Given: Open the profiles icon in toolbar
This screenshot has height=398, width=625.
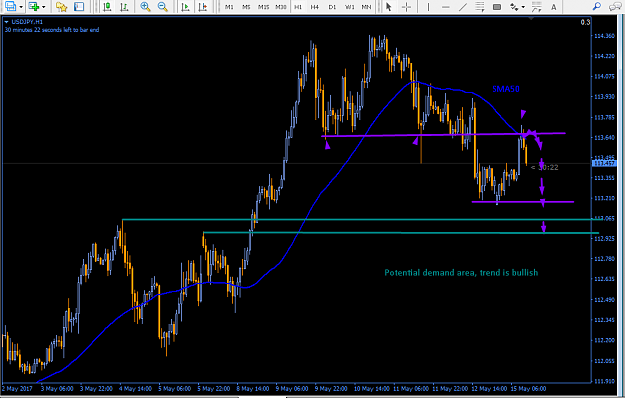Looking at the screenshot, I should tap(10, 6).
